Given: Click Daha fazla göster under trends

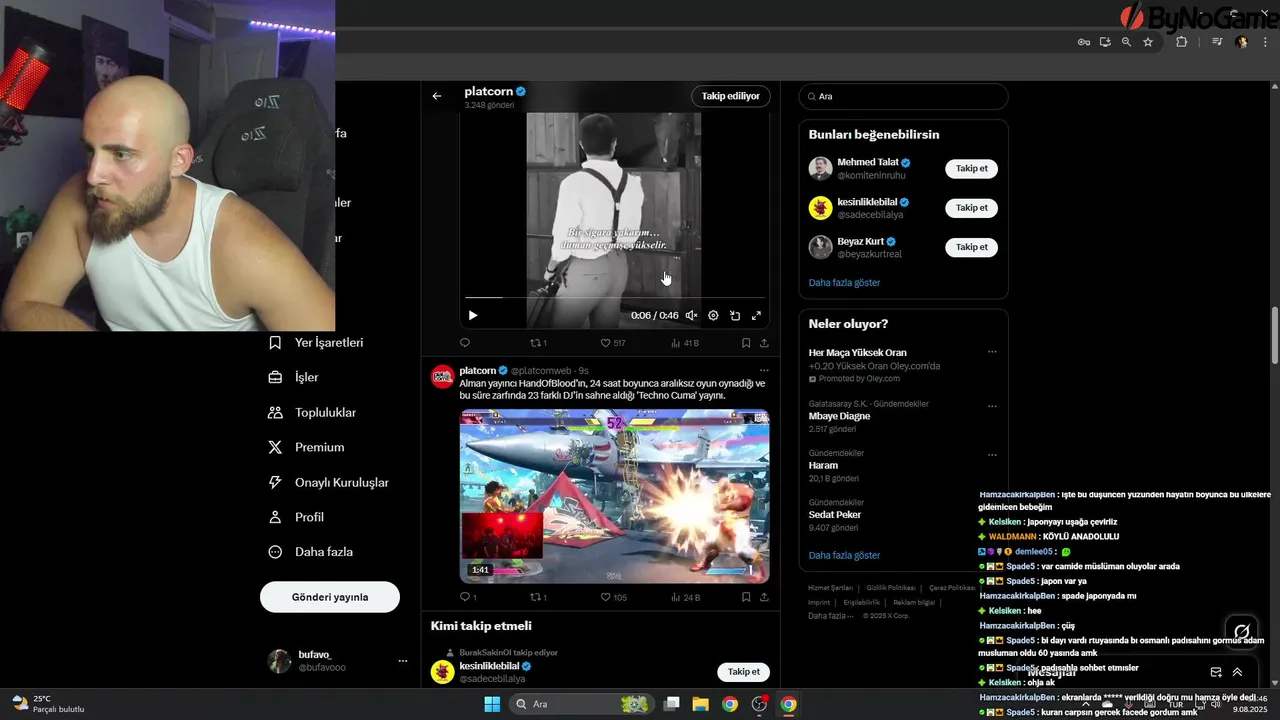Looking at the screenshot, I should tap(844, 555).
